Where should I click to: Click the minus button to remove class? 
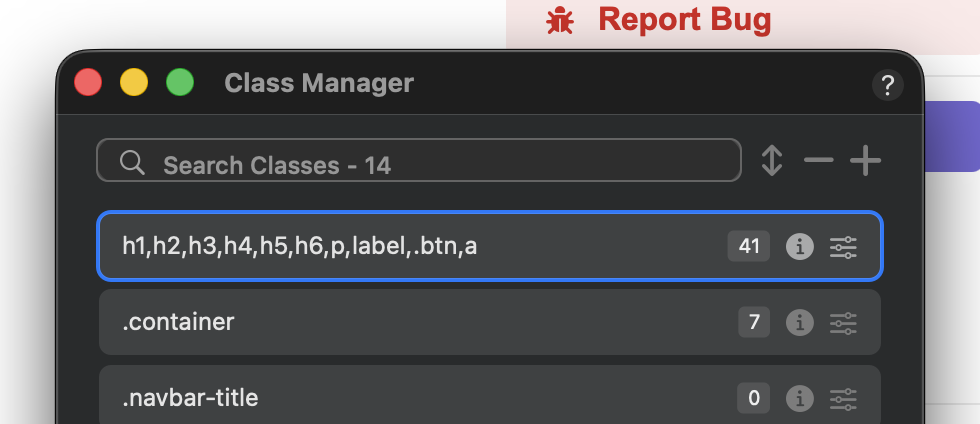click(818, 161)
